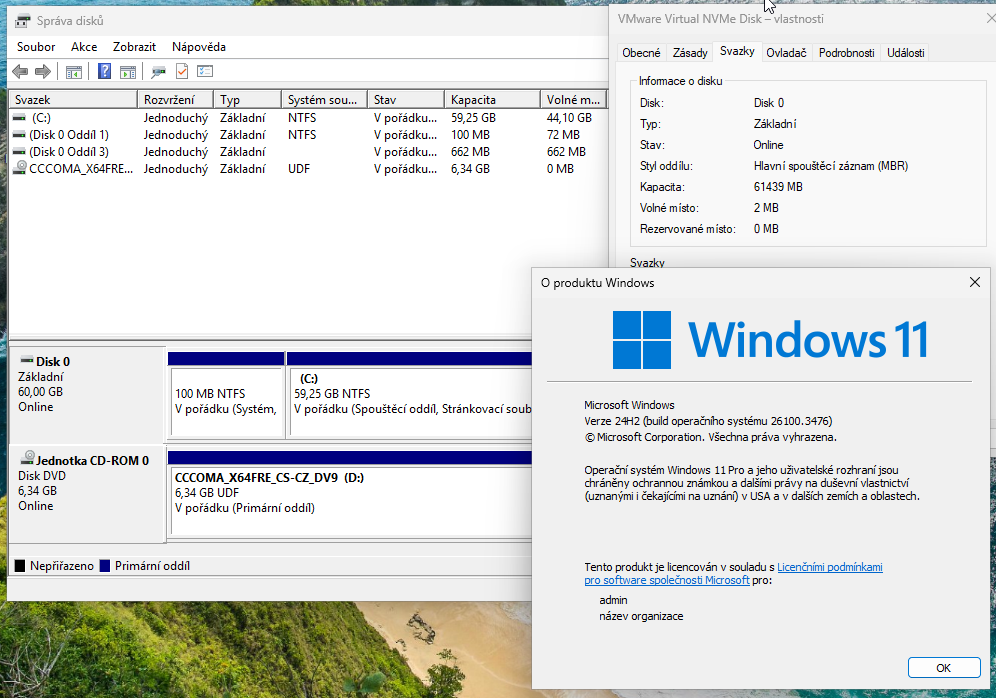The width and height of the screenshot is (996, 698).
Task: Toggle the console tree toolbar icon
Action: (73, 71)
